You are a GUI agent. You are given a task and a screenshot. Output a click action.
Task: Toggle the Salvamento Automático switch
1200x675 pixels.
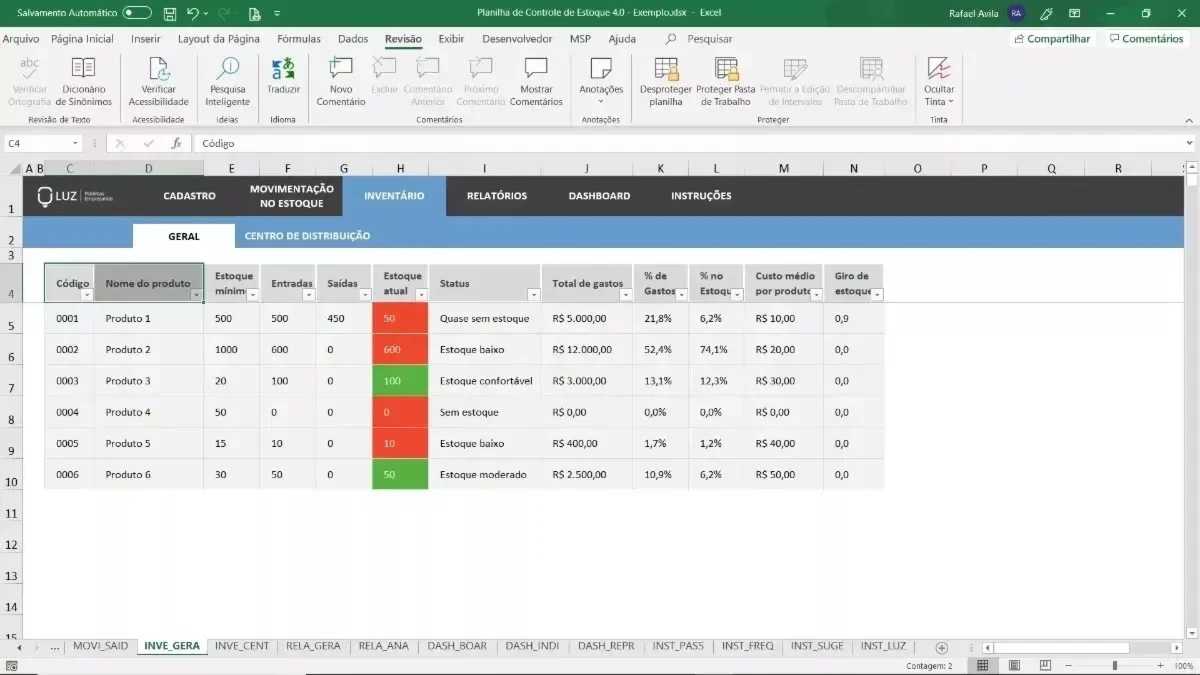click(x=137, y=13)
